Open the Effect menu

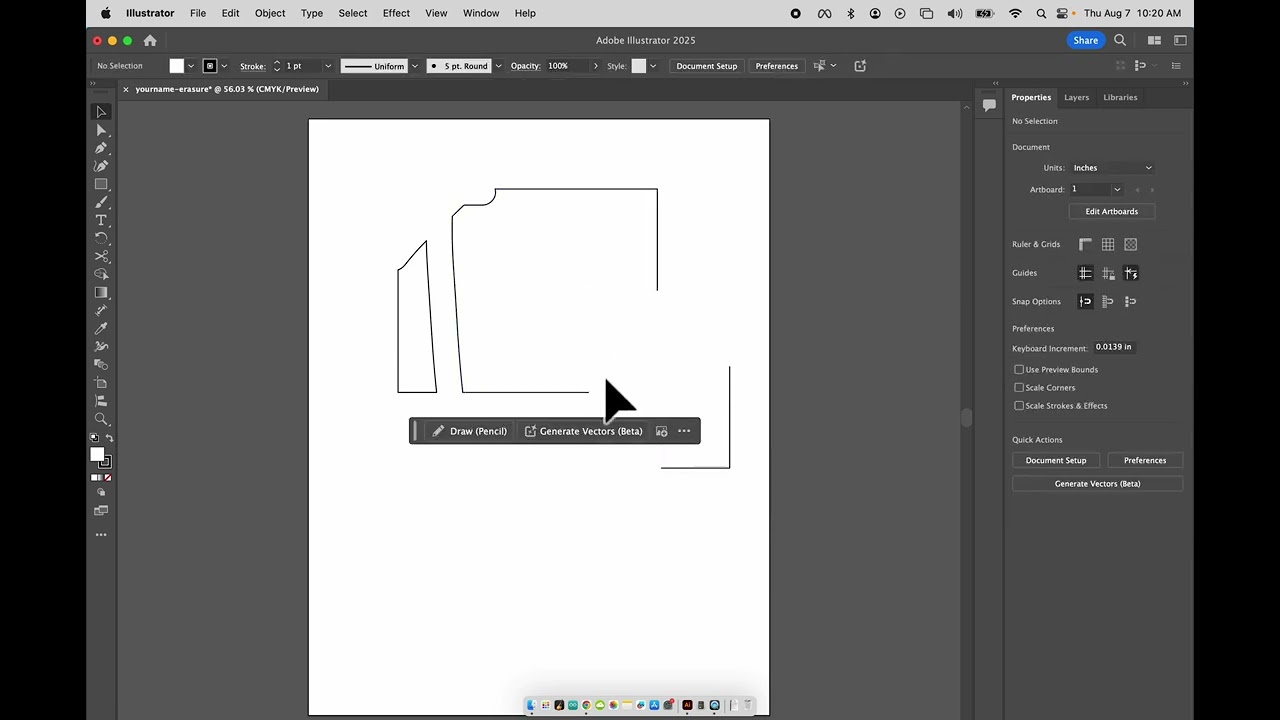[396, 13]
